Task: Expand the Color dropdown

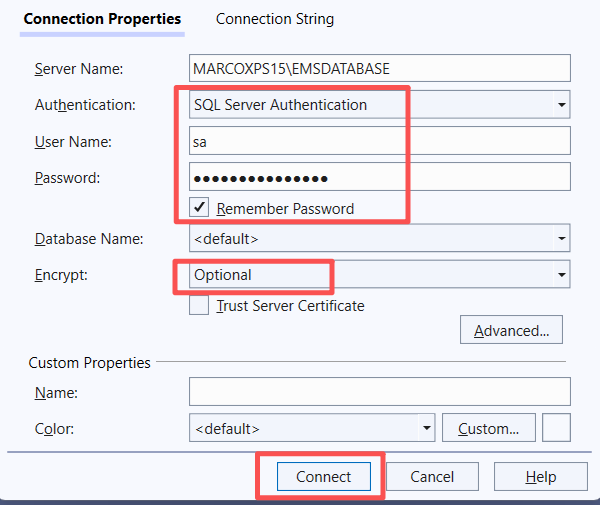Action: pyautogui.click(x=312, y=428)
